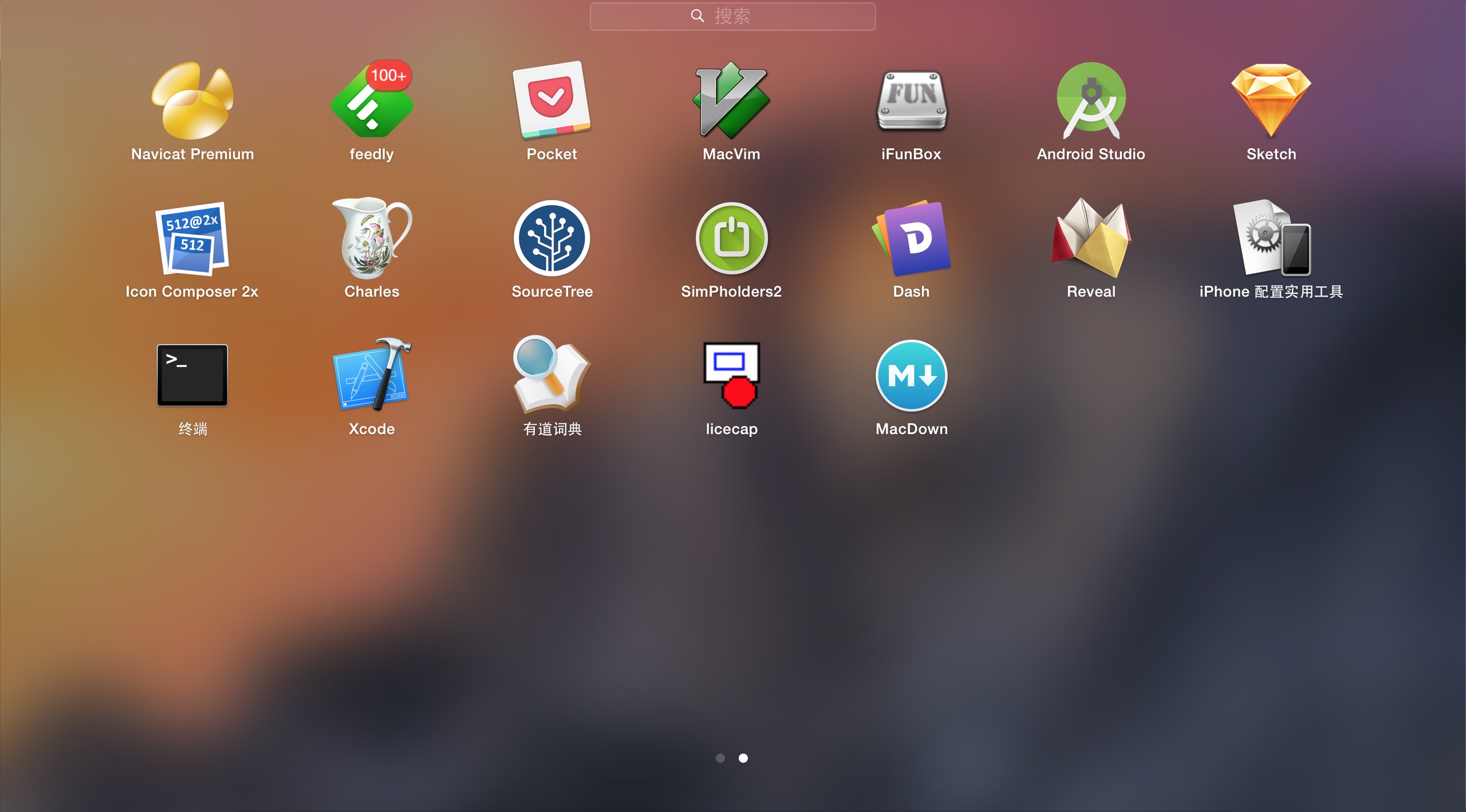This screenshot has width=1466, height=812.
Task: Click the SourceTree label text
Action: pos(552,291)
